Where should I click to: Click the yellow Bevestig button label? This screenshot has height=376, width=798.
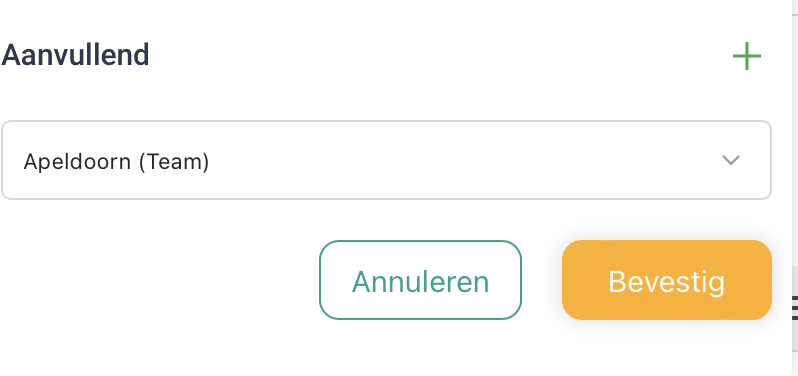[667, 281]
